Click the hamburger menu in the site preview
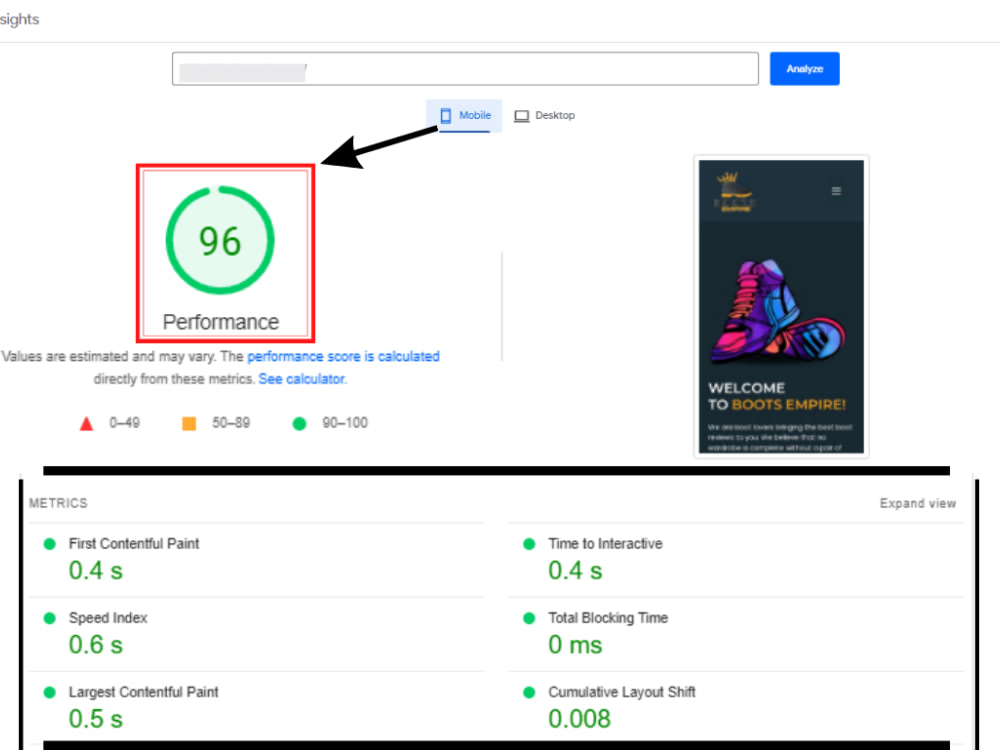Viewport: 1000px width, 750px height. (x=837, y=192)
